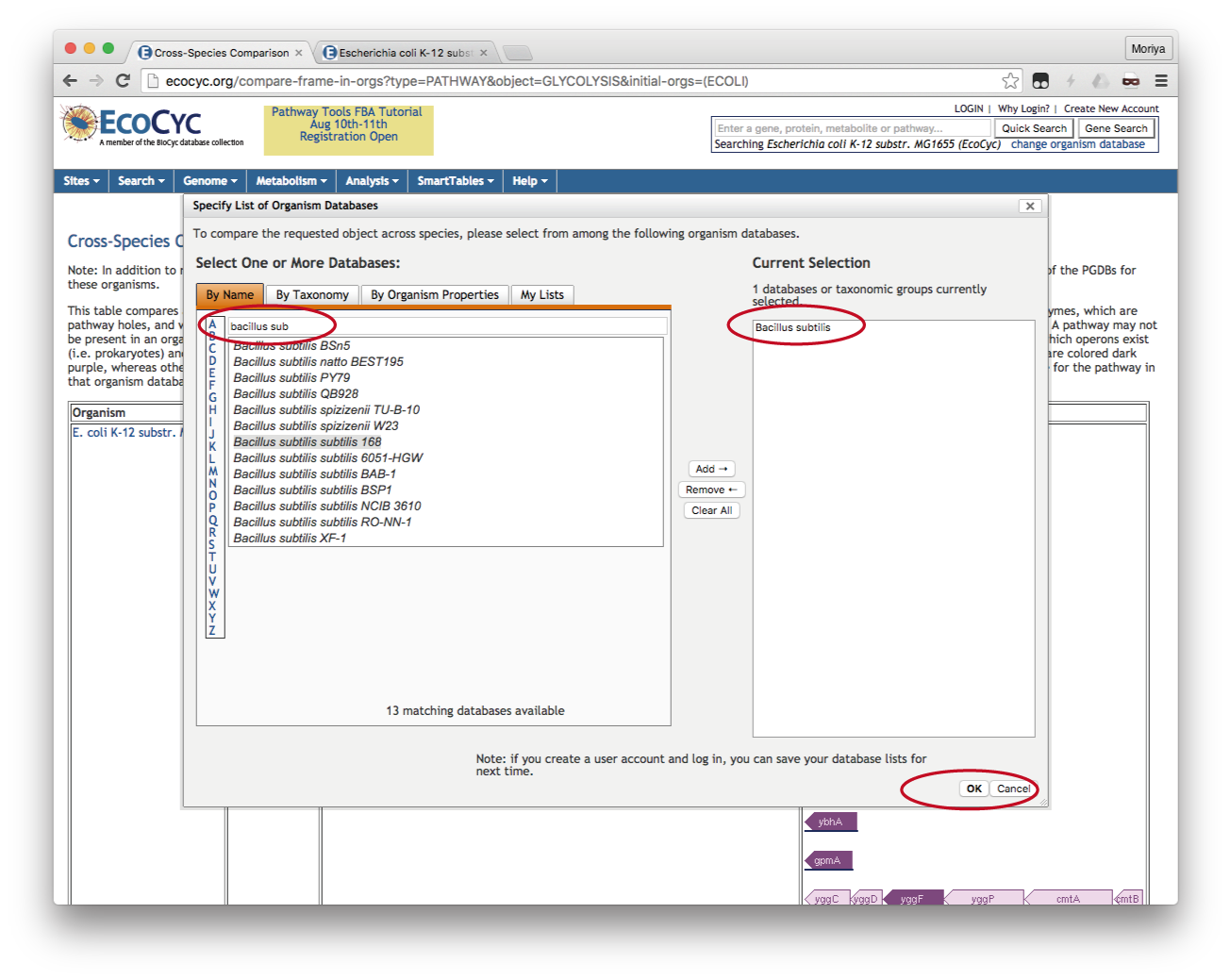Close the Escherichia coli K-12 browser tab
The height and width of the screenshot is (980, 1230).
tap(484, 53)
